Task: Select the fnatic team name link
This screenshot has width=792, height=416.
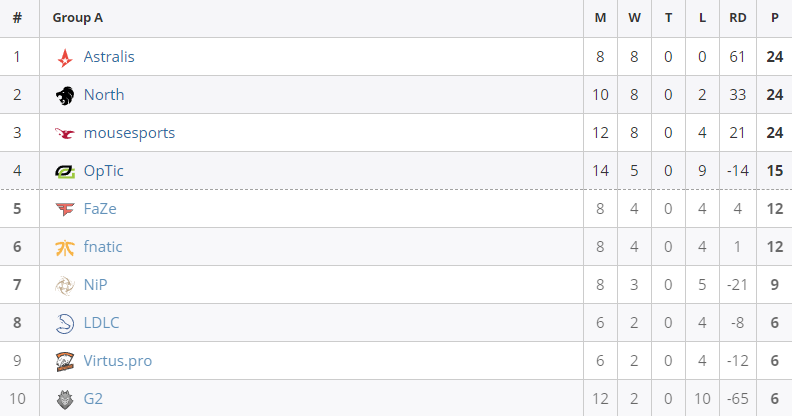Action: 103,246
